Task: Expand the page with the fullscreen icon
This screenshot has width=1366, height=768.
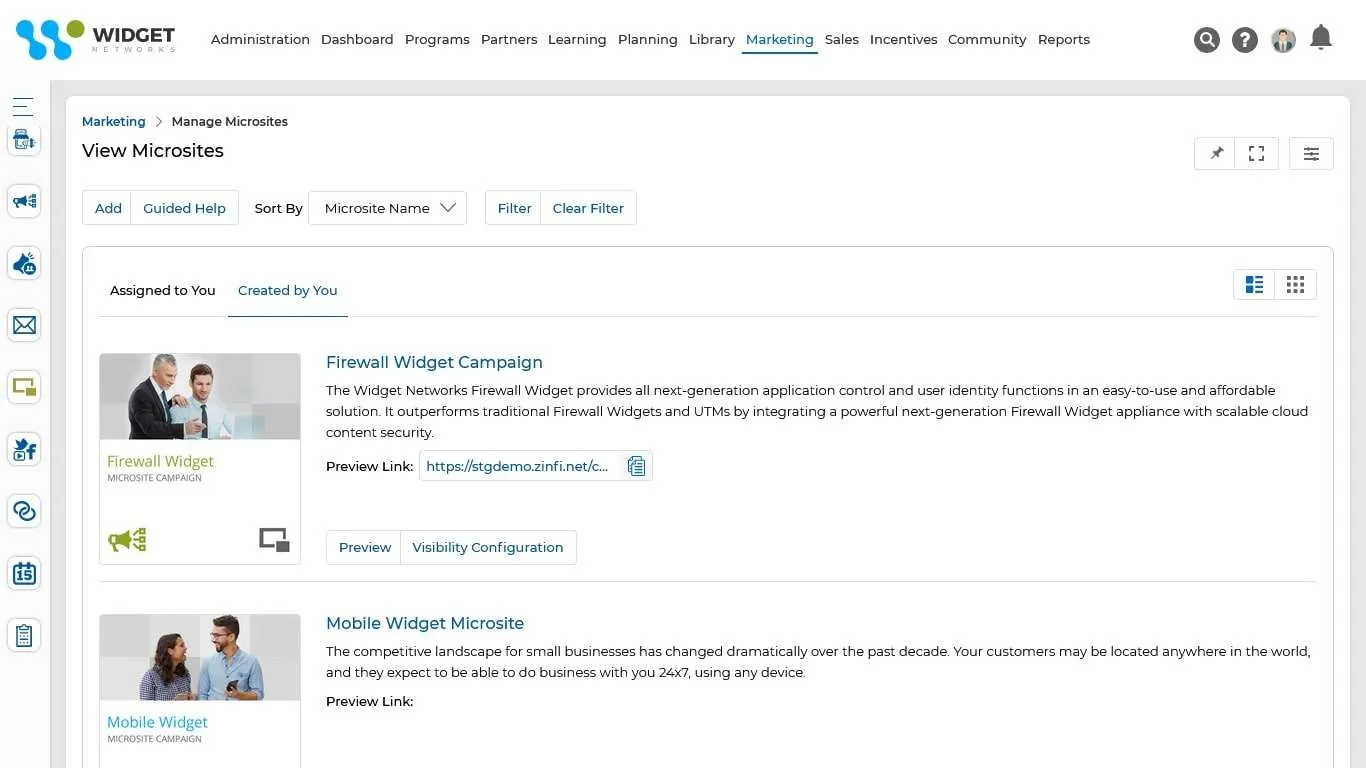Action: click(x=1256, y=153)
